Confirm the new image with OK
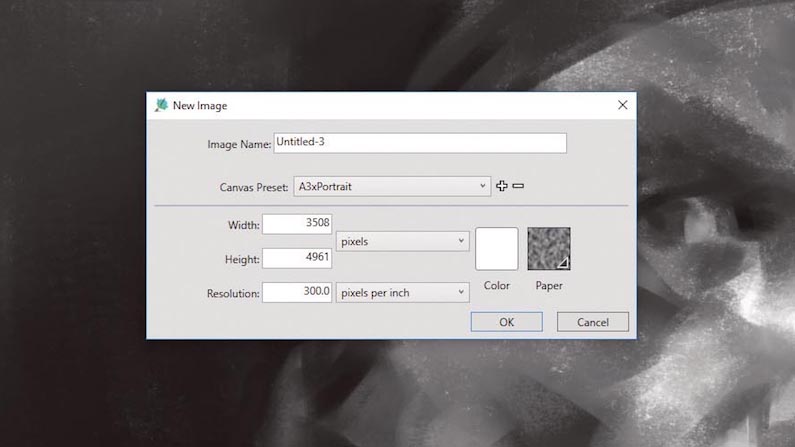The width and height of the screenshot is (795, 447). click(507, 322)
